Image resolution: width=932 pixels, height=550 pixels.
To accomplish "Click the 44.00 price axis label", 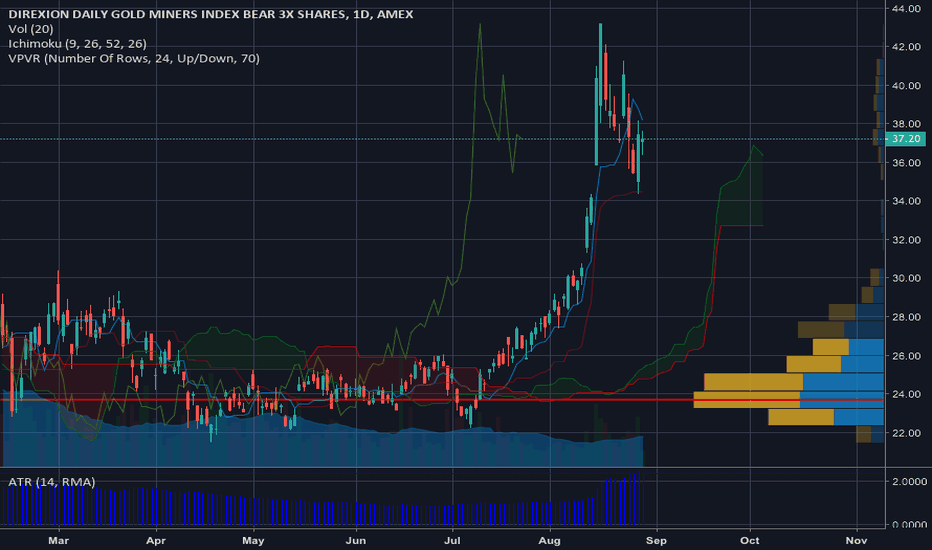I will pos(906,8).
